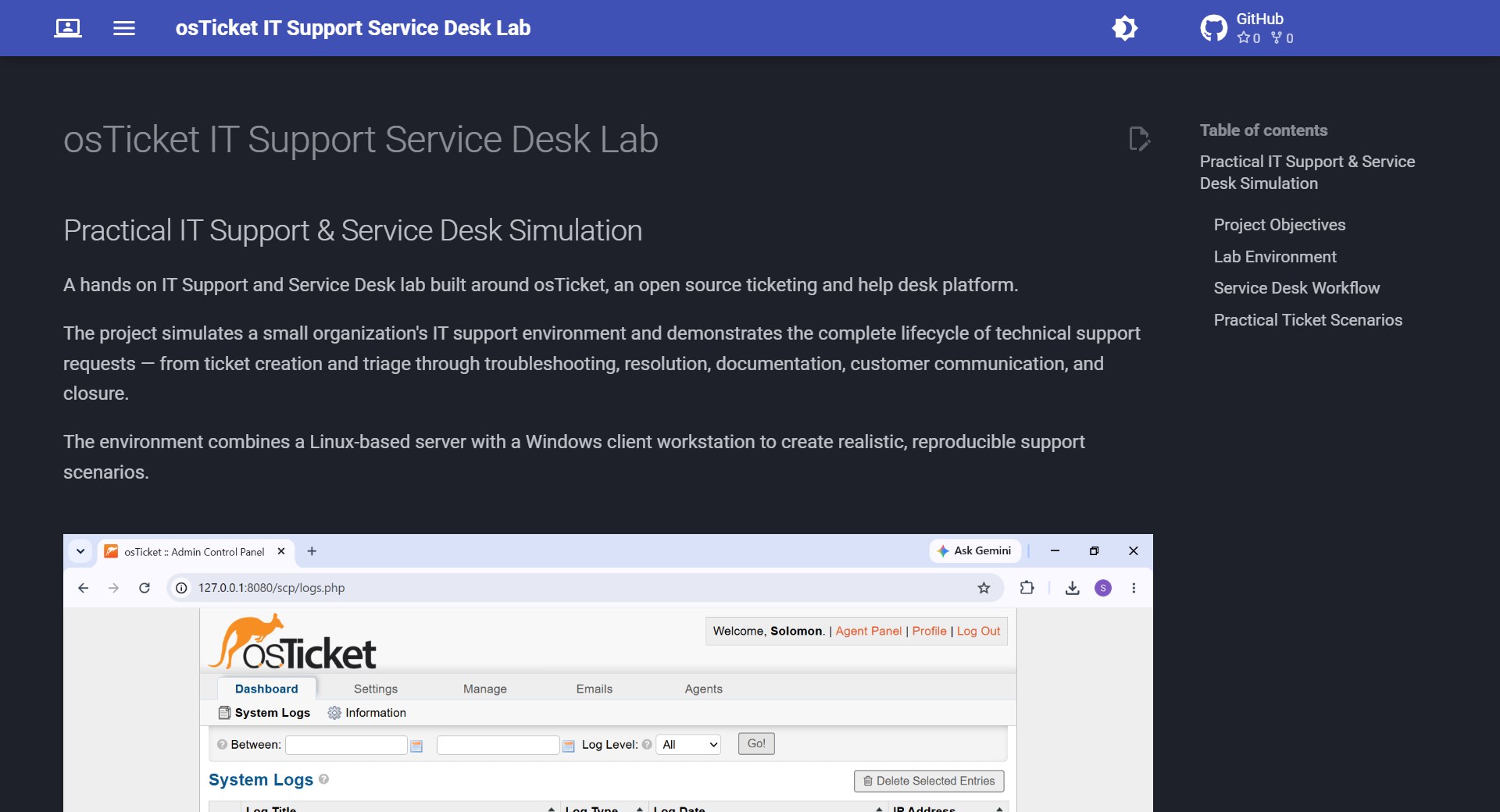The image size is (1500, 812).
Task: Click the Between help icon
Action: (222, 745)
